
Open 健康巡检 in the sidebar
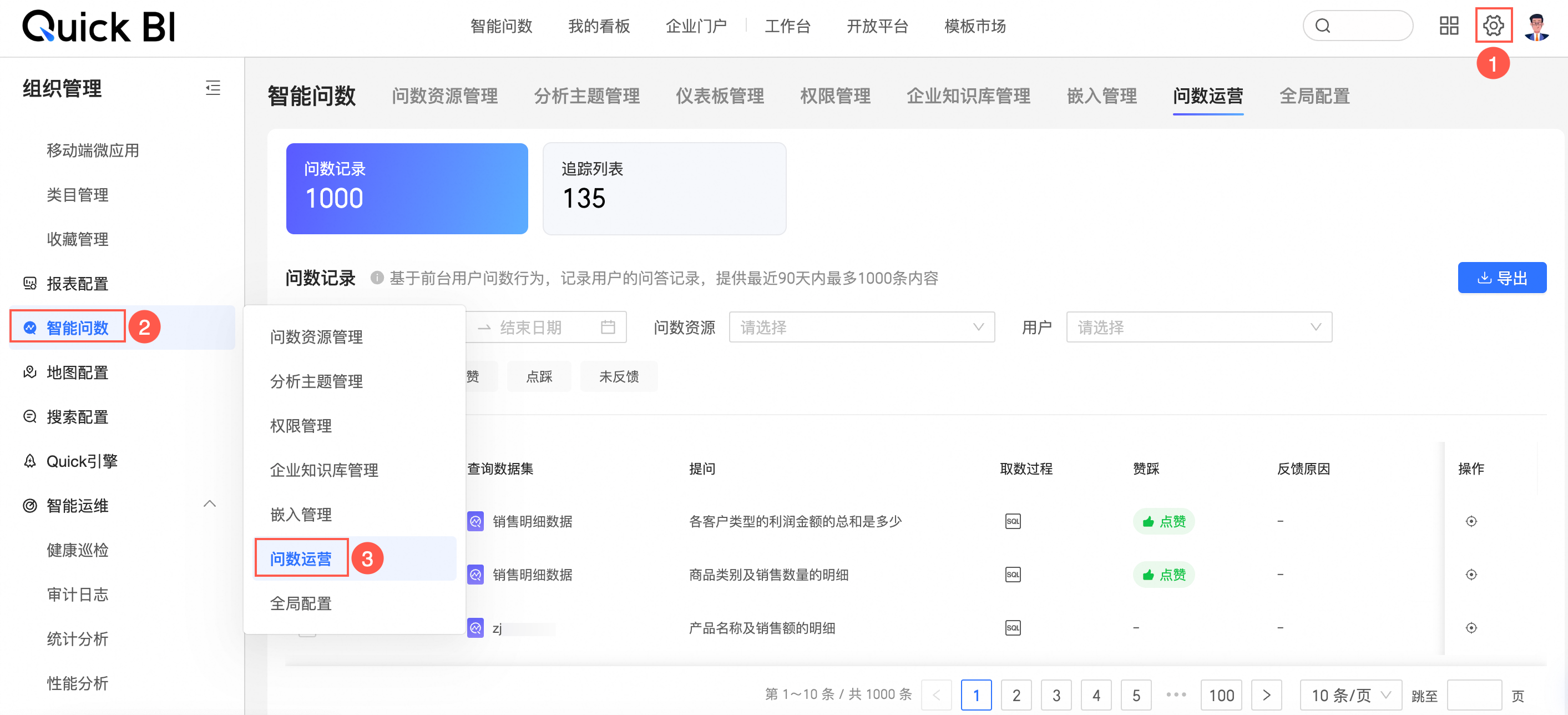pos(77,550)
